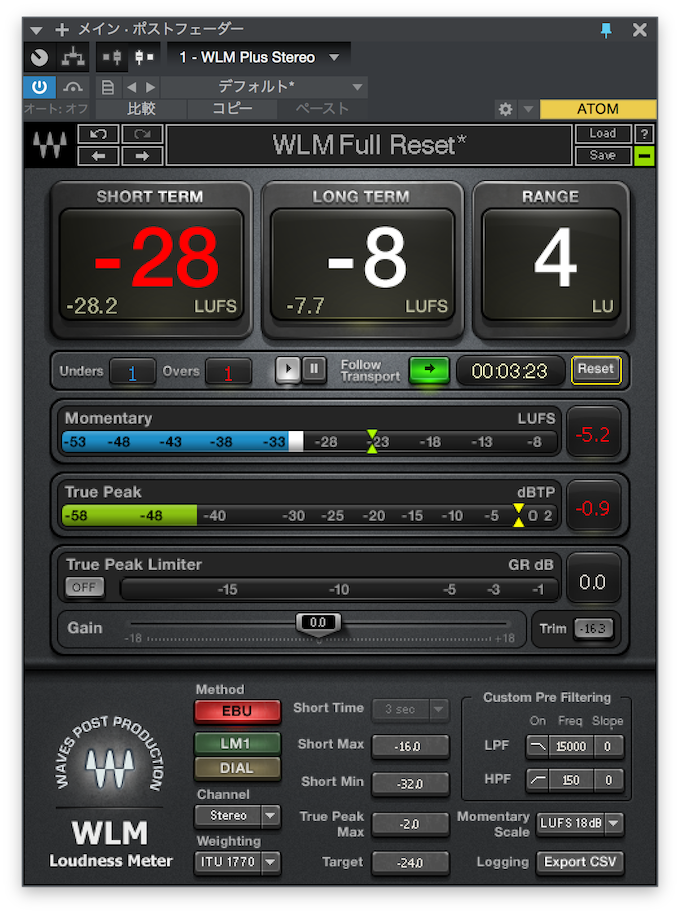This screenshot has width=680, height=914.
Task: Click the Unders counter field
Action: 132,372
